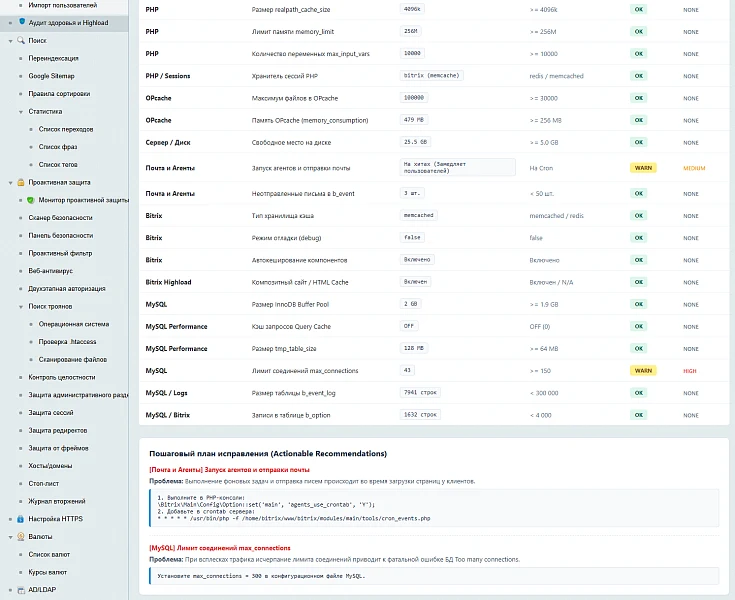This screenshot has width=735, height=600.
Task: Open Журнал вторжений item
Action: click(57, 502)
